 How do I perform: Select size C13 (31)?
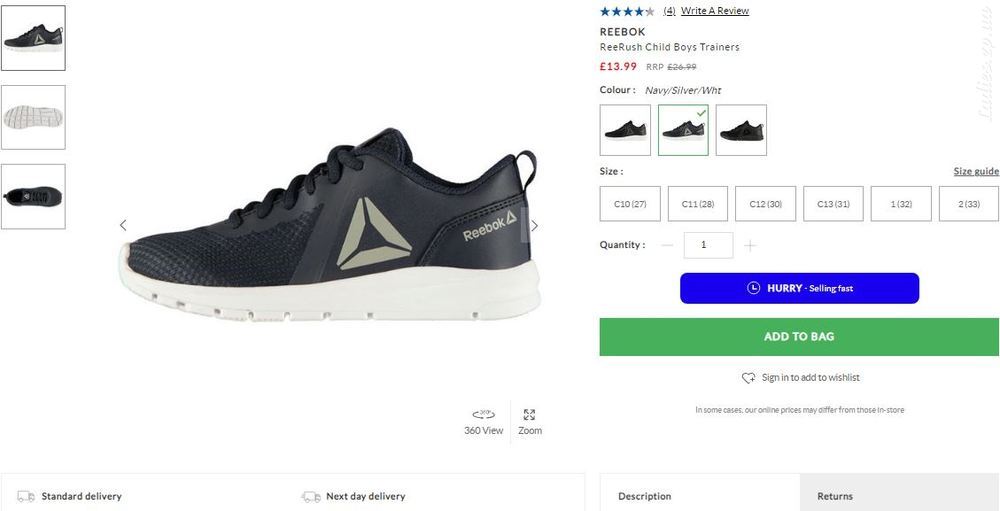coord(834,204)
